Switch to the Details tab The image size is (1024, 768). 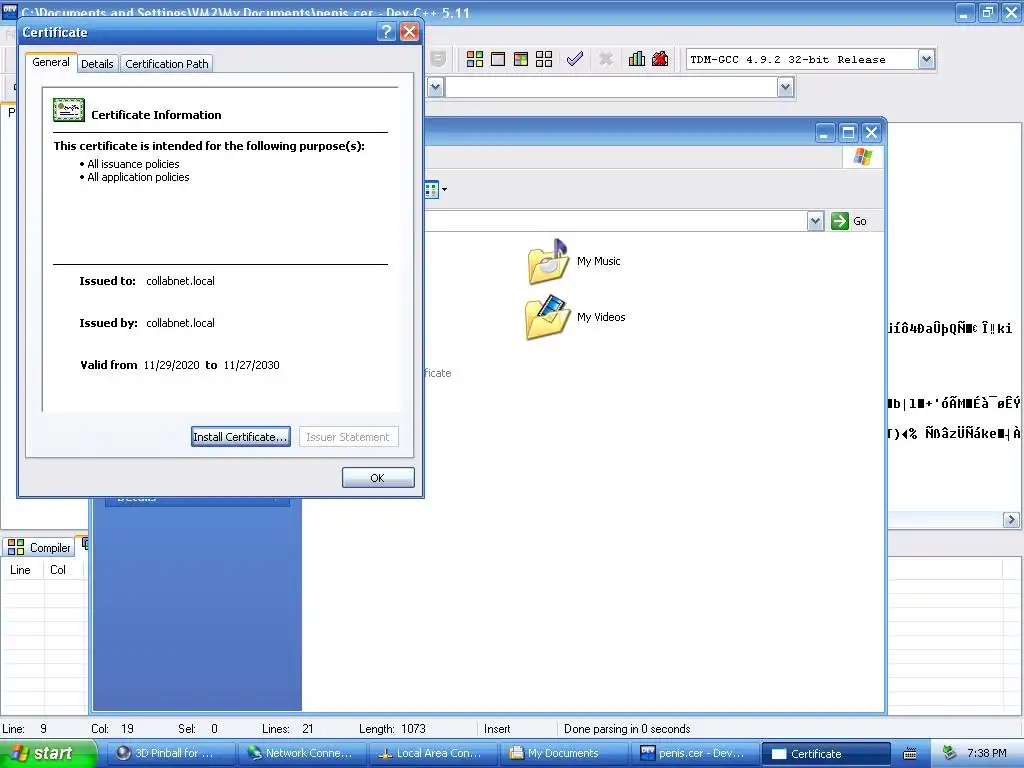[x=97, y=63]
